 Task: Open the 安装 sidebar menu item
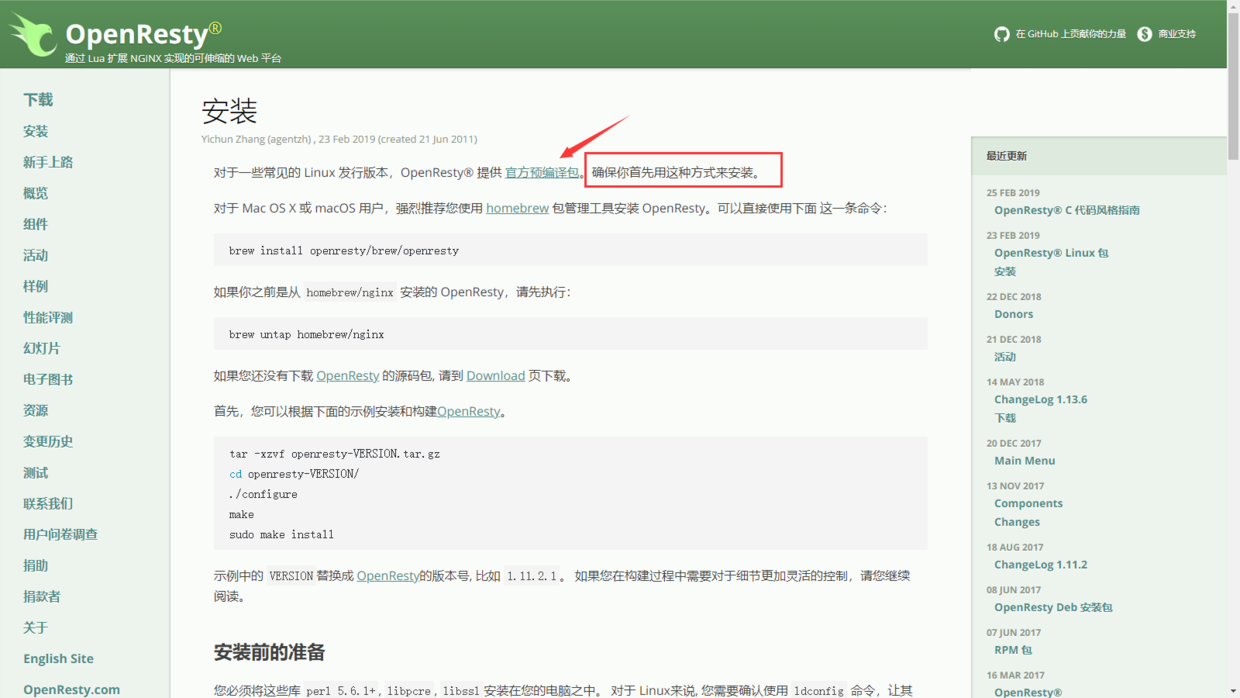pos(36,131)
